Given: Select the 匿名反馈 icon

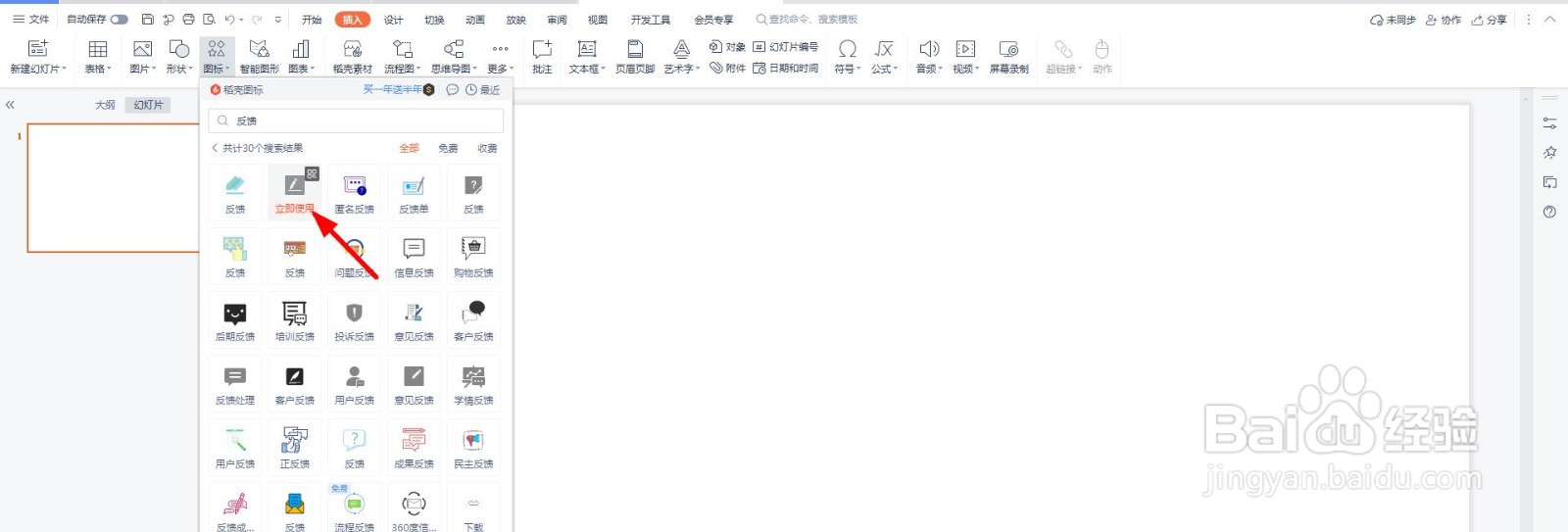Looking at the screenshot, I should (x=355, y=193).
